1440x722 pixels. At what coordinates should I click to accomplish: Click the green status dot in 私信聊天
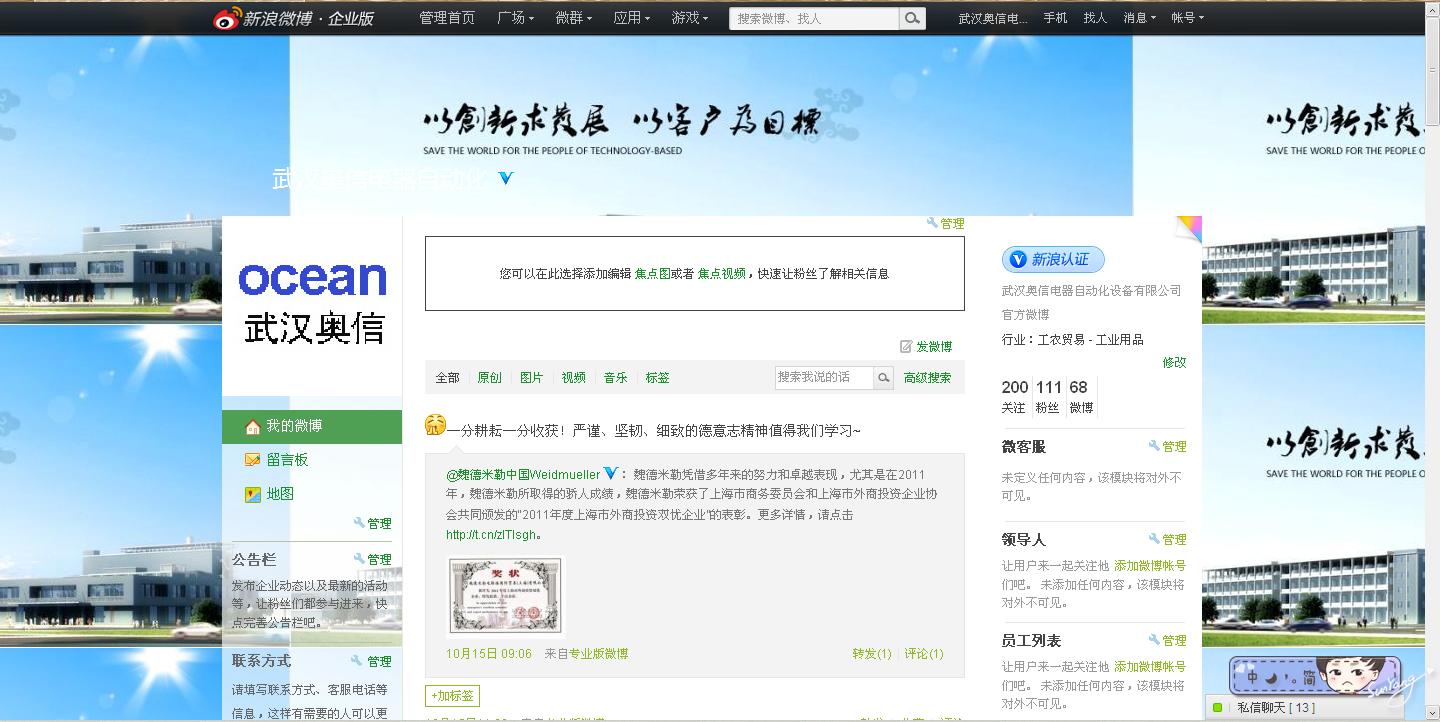point(1218,708)
